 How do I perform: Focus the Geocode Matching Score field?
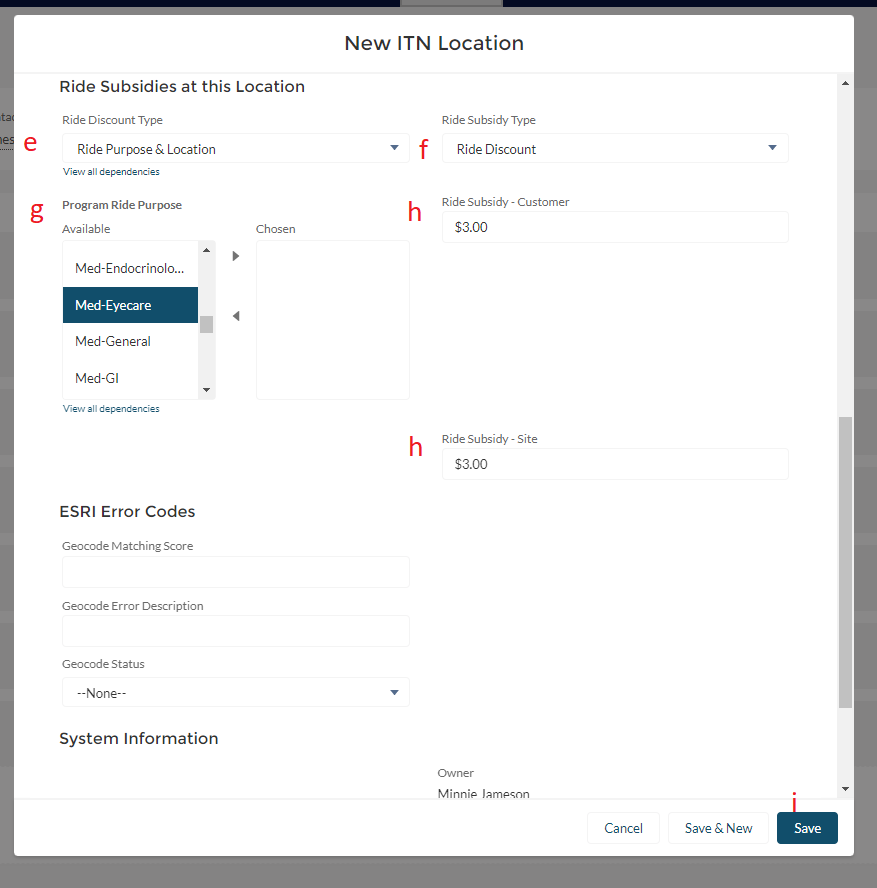tap(235, 572)
